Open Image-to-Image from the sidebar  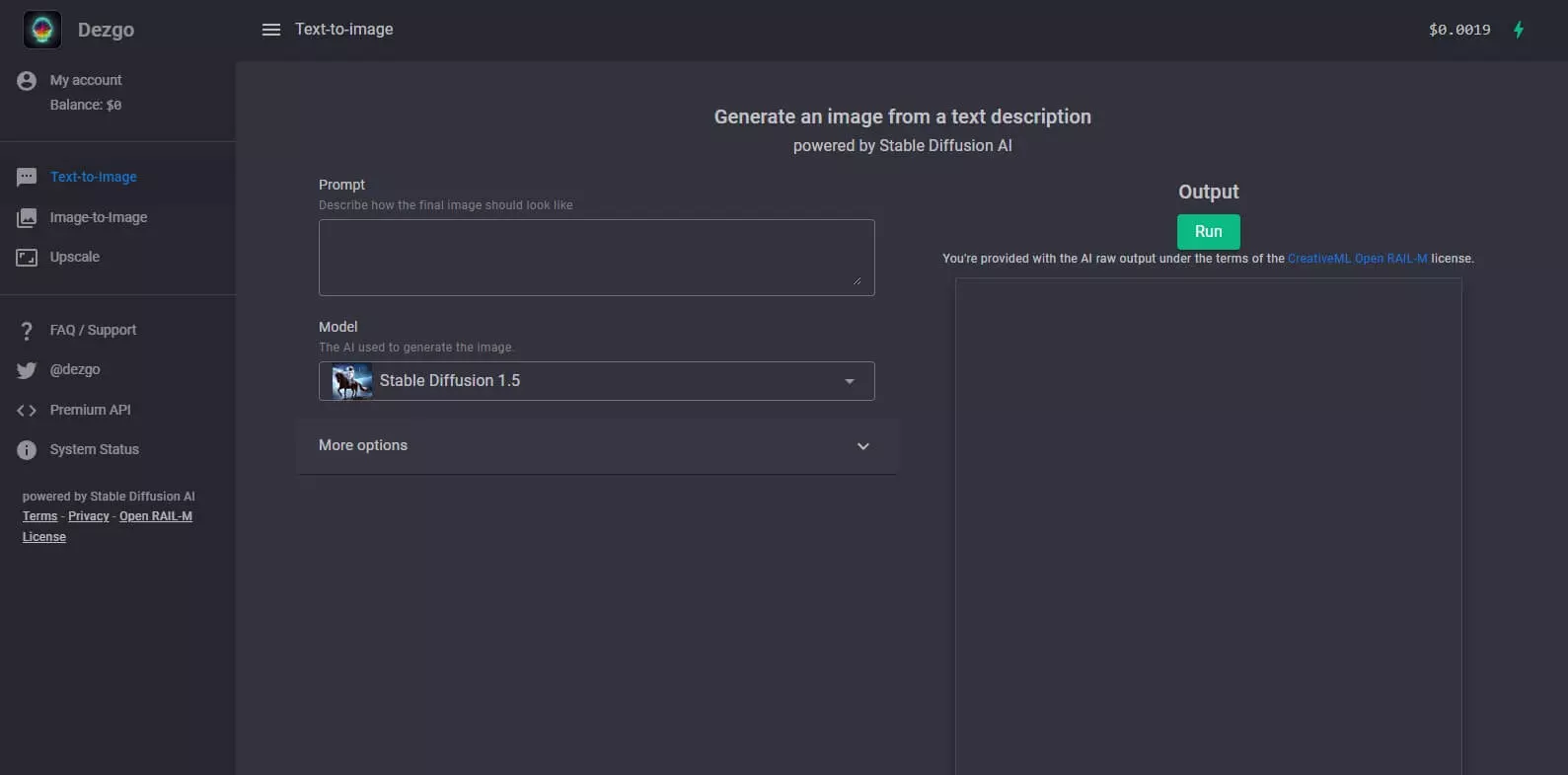click(99, 217)
